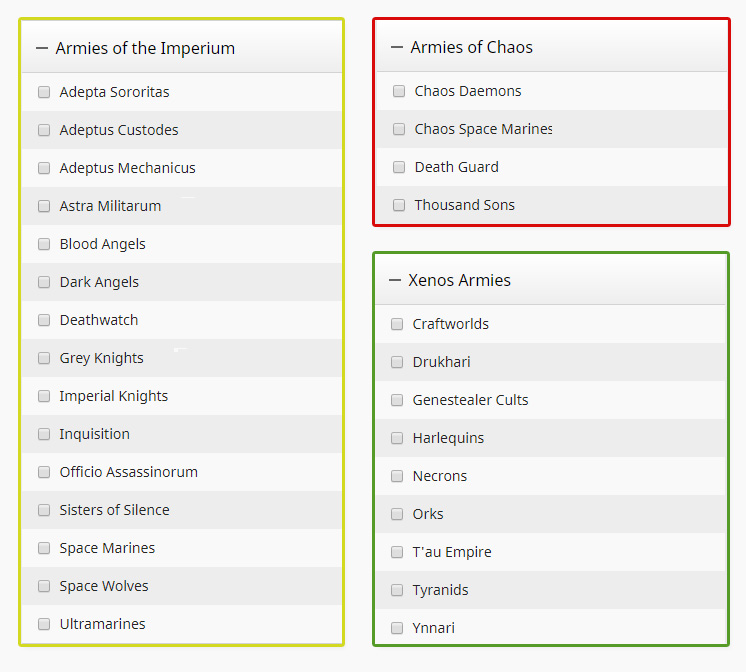Click the Xenos Armies heading text

click(459, 280)
